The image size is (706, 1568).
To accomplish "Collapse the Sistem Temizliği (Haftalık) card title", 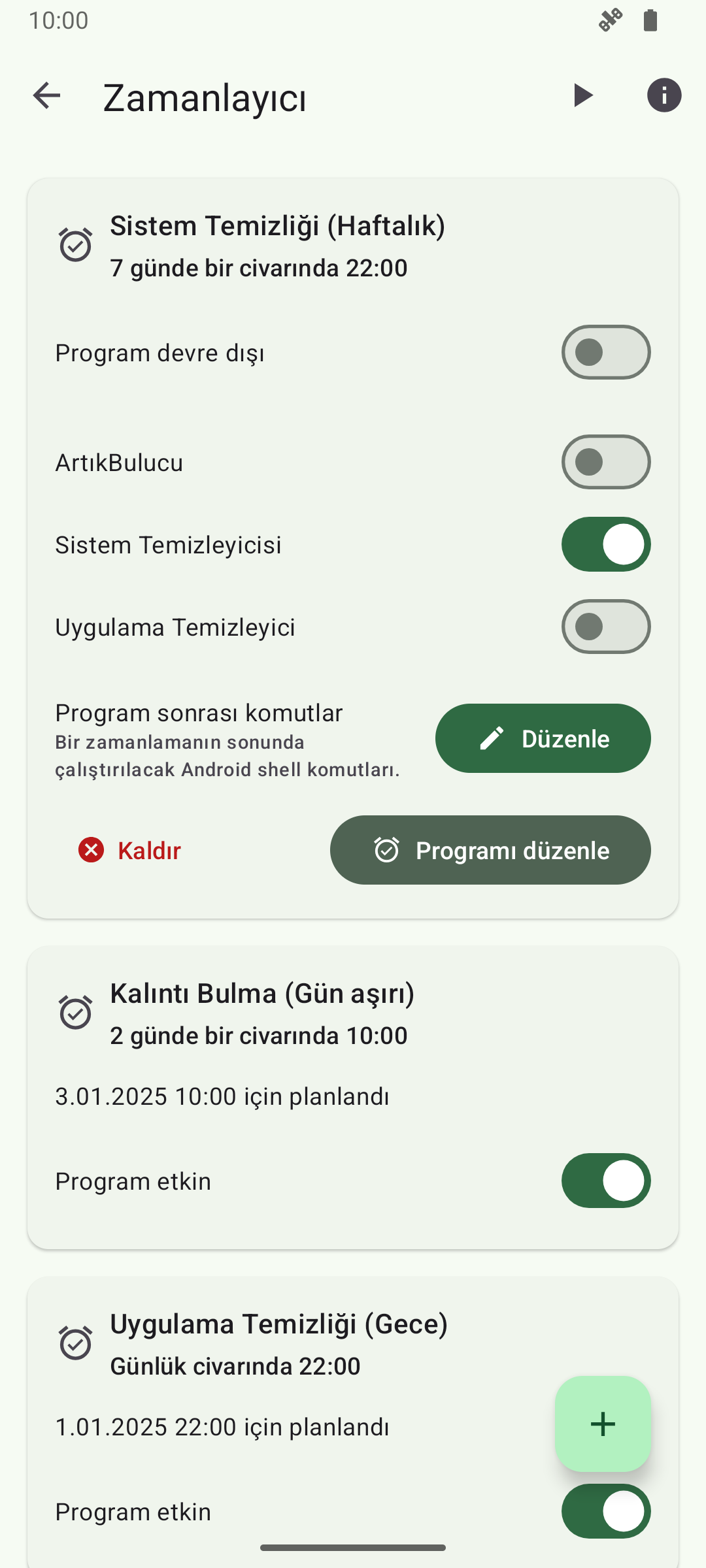I will coord(277,226).
